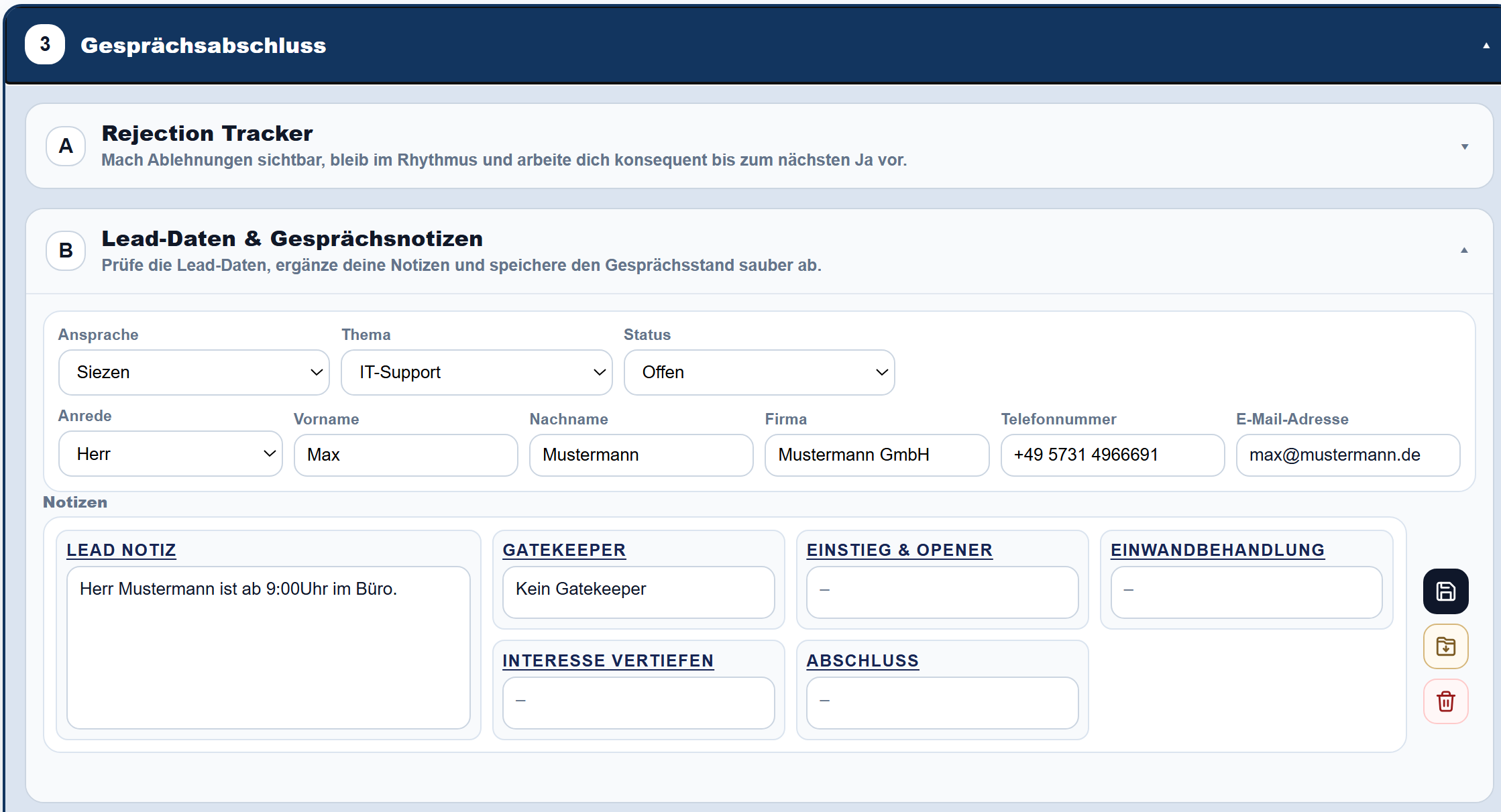Click the Notizen section label

(x=75, y=502)
